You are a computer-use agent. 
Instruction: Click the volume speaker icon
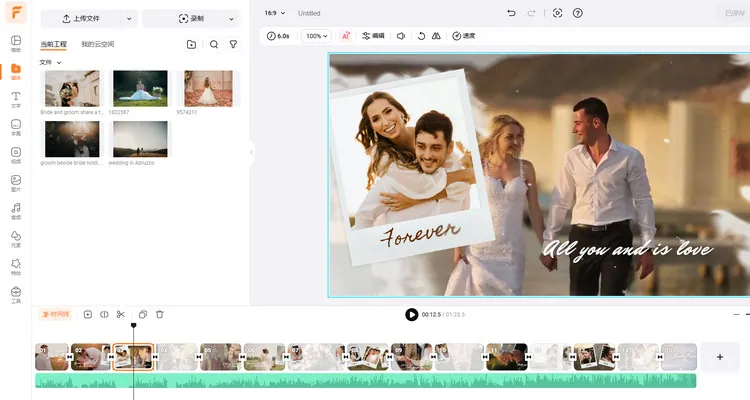[401, 36]
